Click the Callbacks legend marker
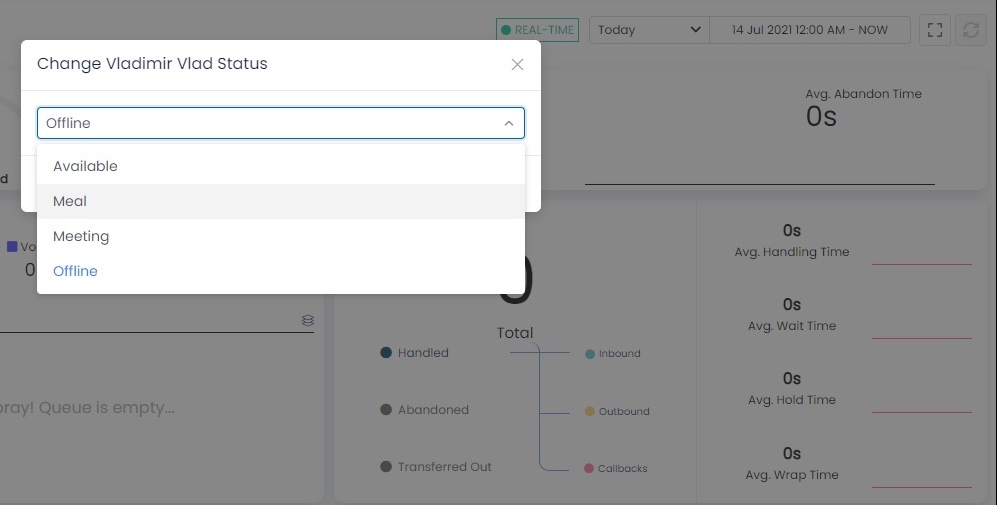This screenshot has width=997, height=505. coord(589,468)
